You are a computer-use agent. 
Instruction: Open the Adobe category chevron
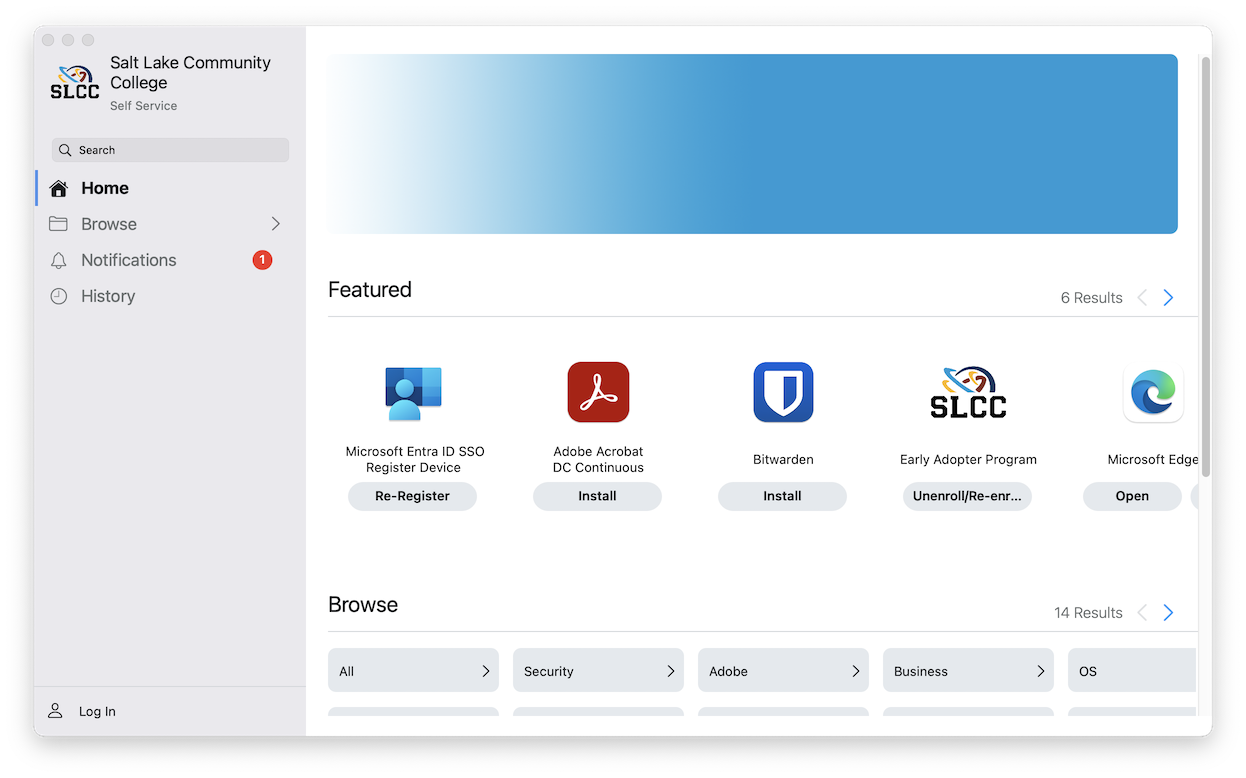pyautogui.click(x=856, y=671)
